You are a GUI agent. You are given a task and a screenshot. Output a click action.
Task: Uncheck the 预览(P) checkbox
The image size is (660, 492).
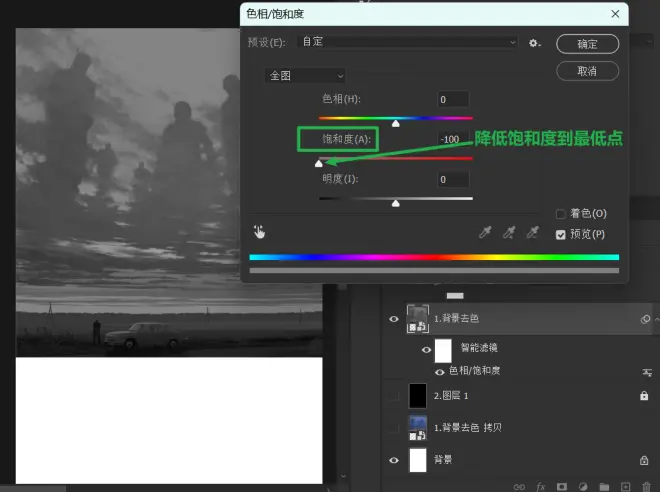pos(561,234)
